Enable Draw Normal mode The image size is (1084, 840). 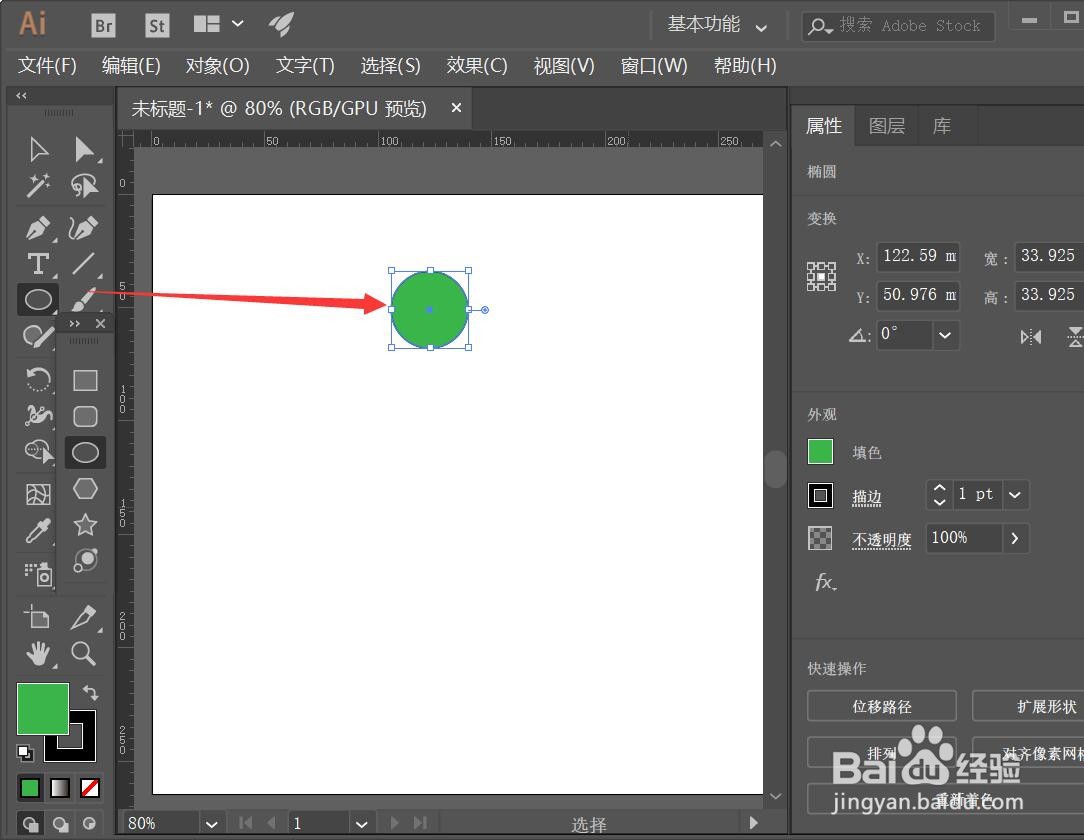point(30,823)
